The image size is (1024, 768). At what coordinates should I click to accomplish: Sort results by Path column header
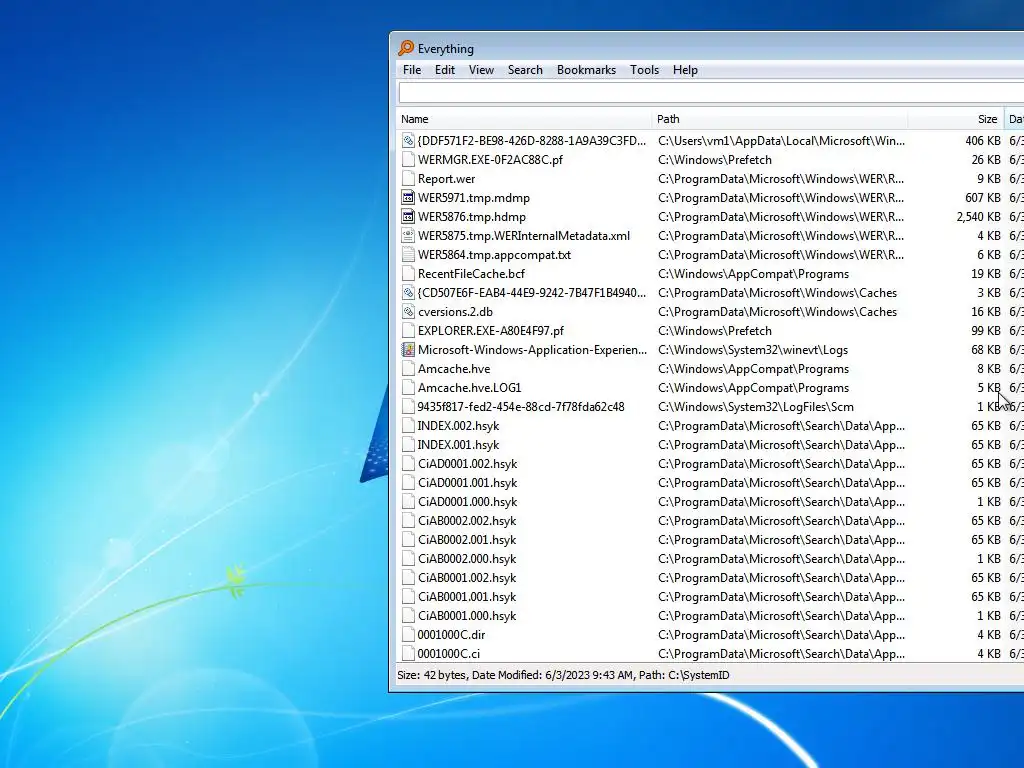pos(780,119)
